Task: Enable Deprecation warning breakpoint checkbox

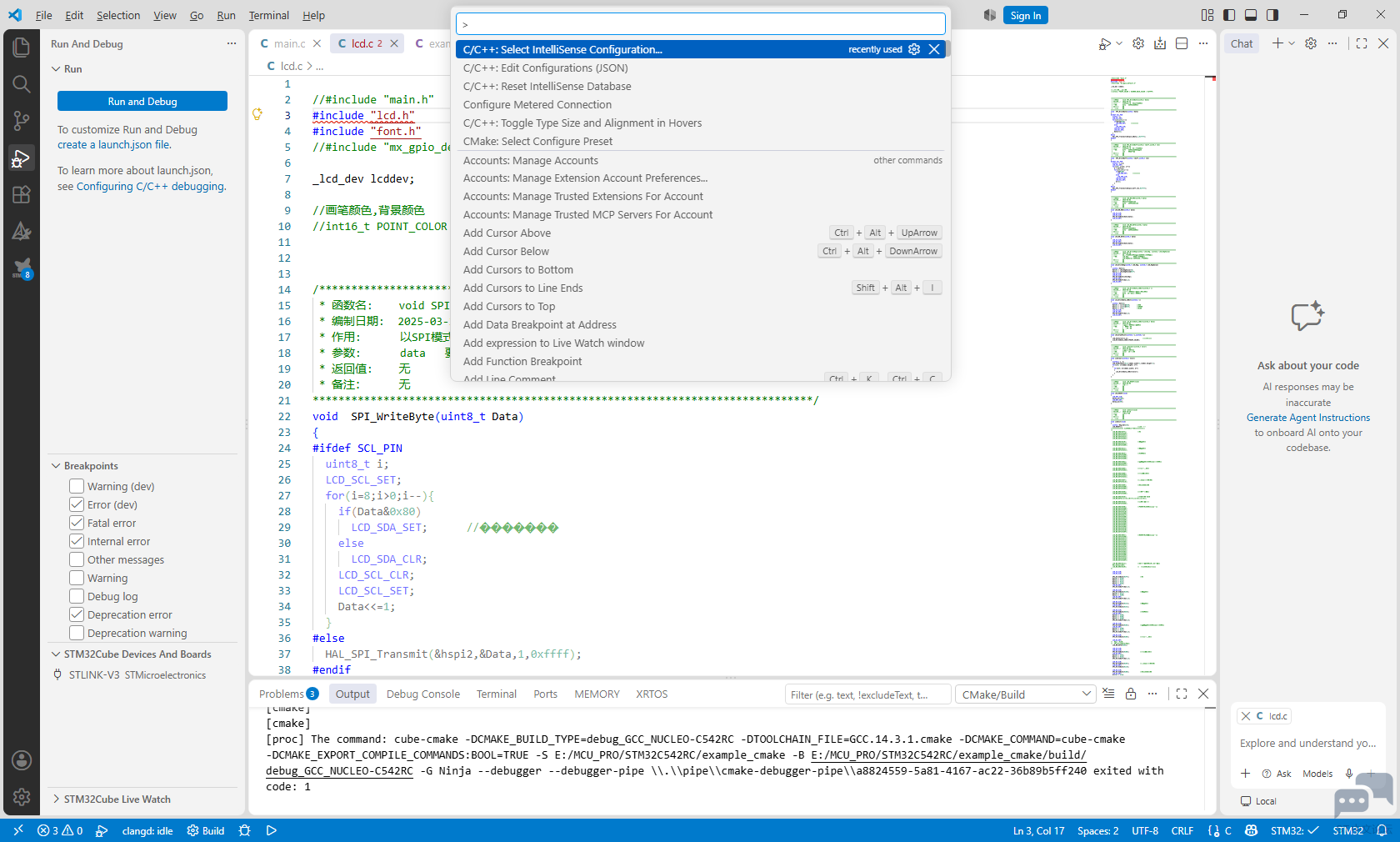Action: point(77,633)
